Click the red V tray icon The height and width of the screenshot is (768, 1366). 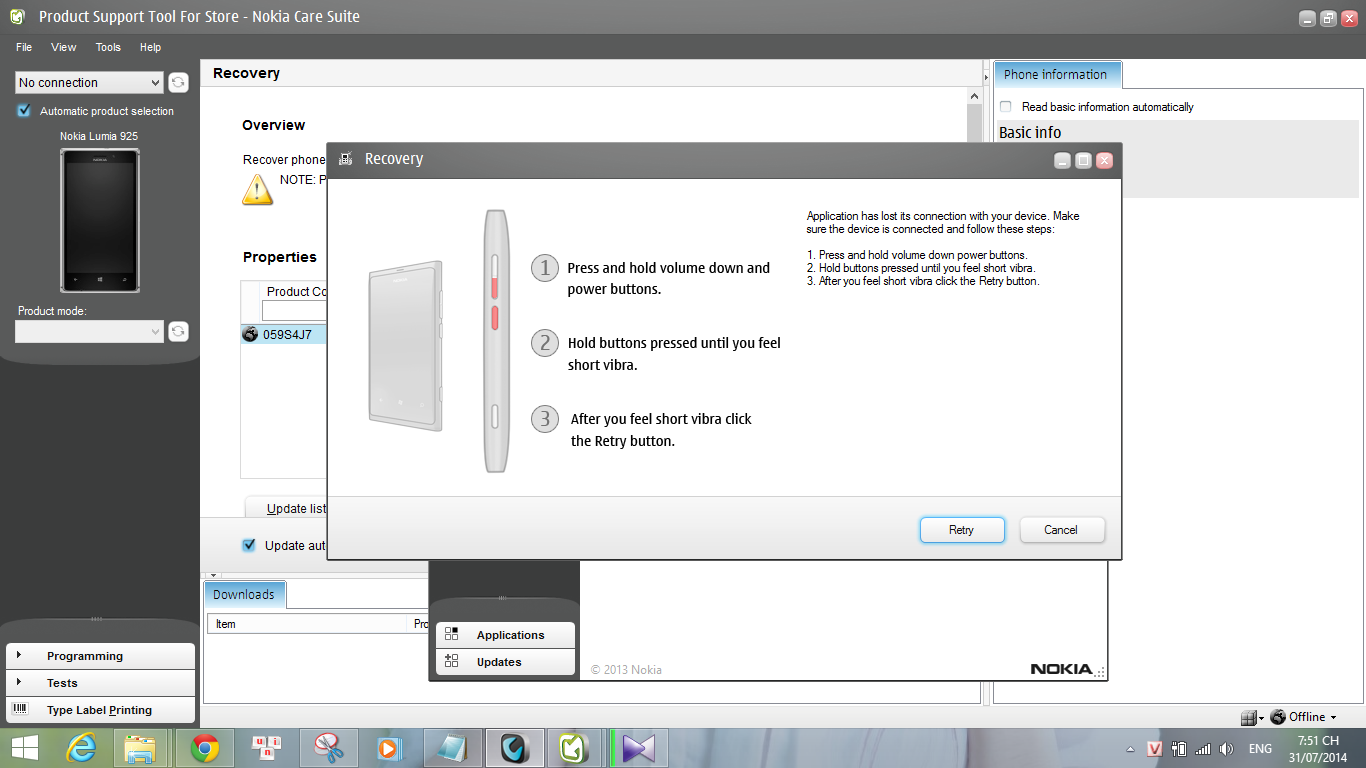pos(1154,748)
